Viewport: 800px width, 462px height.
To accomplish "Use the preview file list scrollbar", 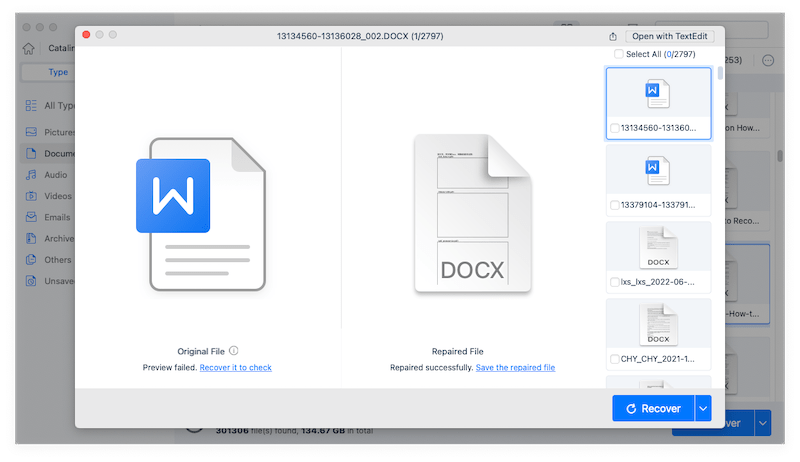I will (x=720, y=73).
